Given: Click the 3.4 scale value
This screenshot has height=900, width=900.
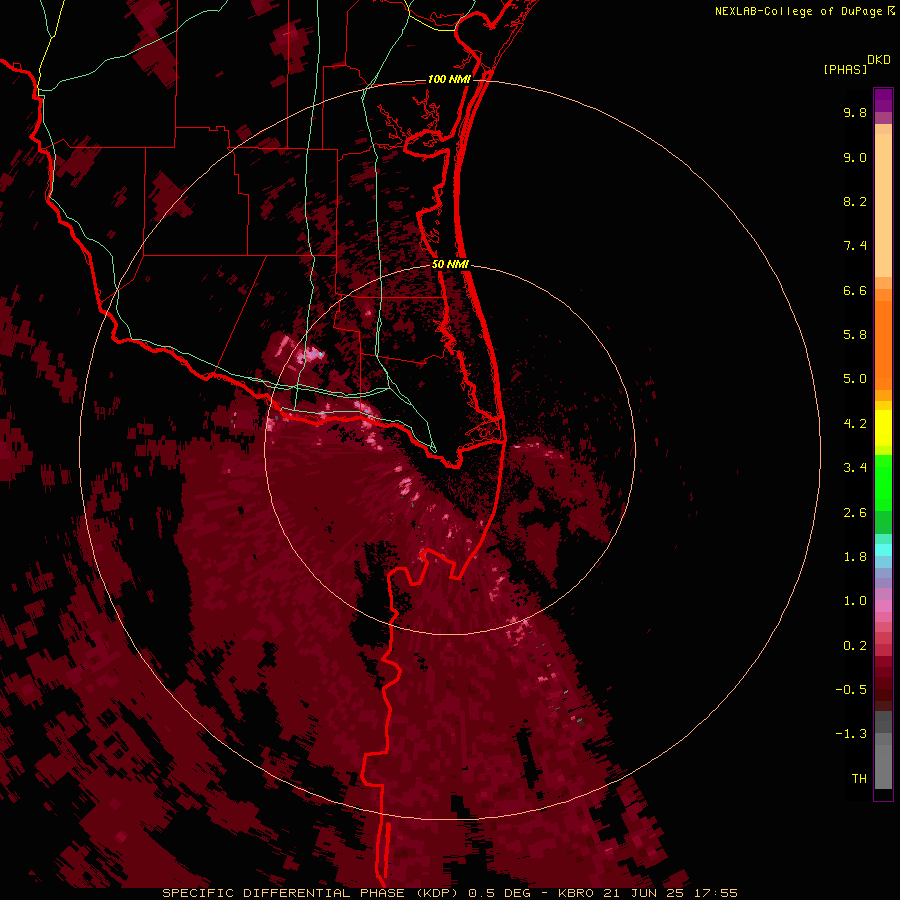Looking at the screenshot, I should click(855, 468).
